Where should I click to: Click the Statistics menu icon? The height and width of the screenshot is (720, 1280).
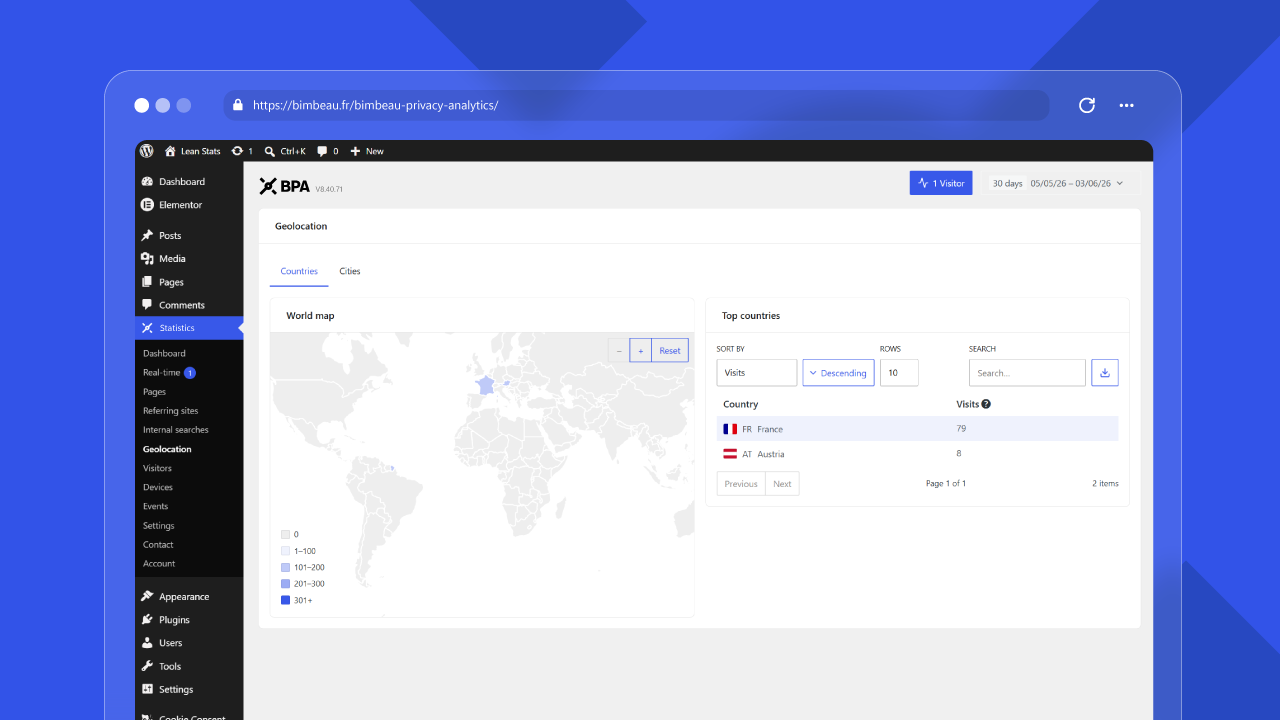147,328
